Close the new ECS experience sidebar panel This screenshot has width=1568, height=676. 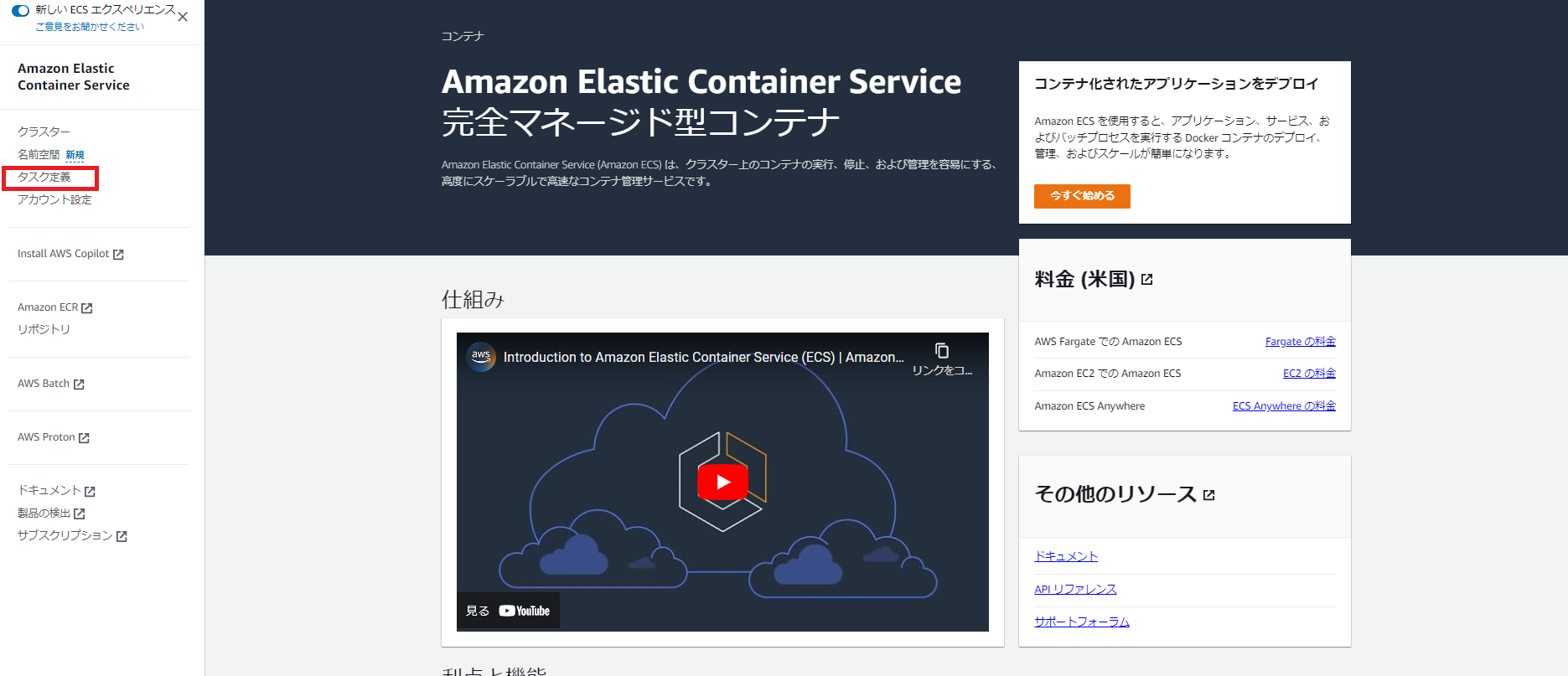point(183,17)
